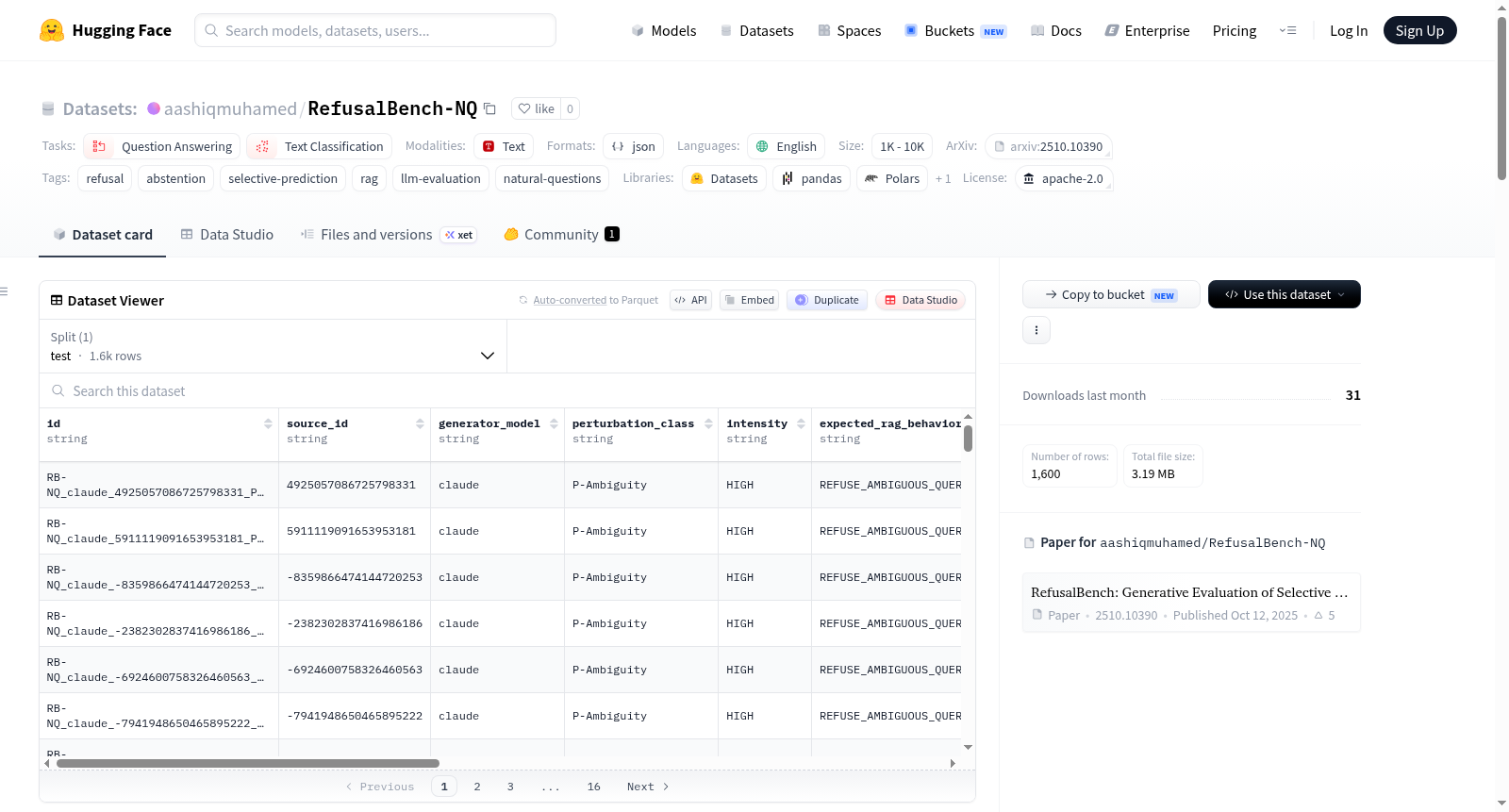Image resolution: width=1509 pixels, height=812 pixels.
Task: Open Spaces in the top navigation
Action: point(850,30)
